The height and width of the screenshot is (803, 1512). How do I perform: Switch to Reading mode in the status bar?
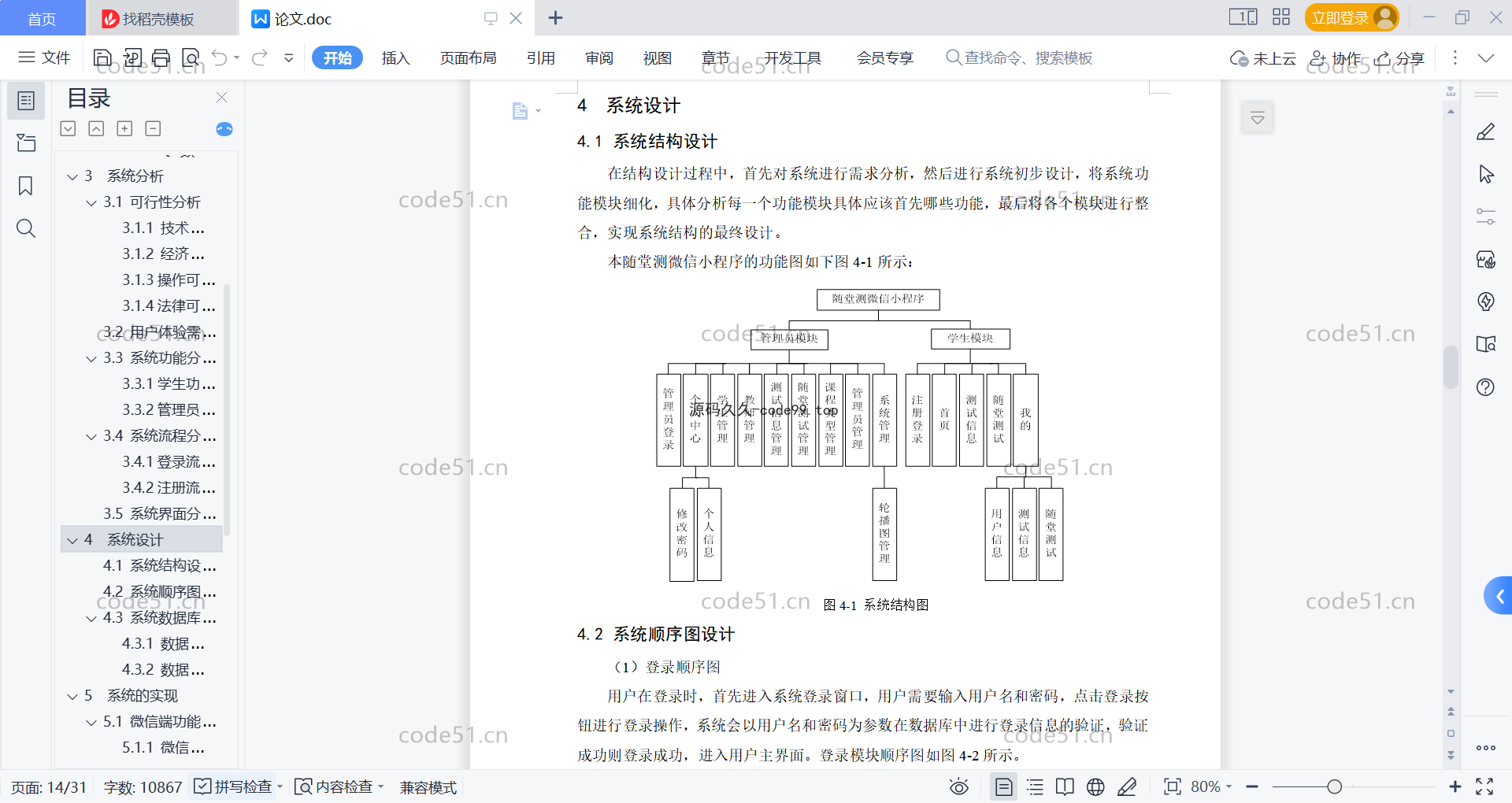click(x=1065, y=786)
